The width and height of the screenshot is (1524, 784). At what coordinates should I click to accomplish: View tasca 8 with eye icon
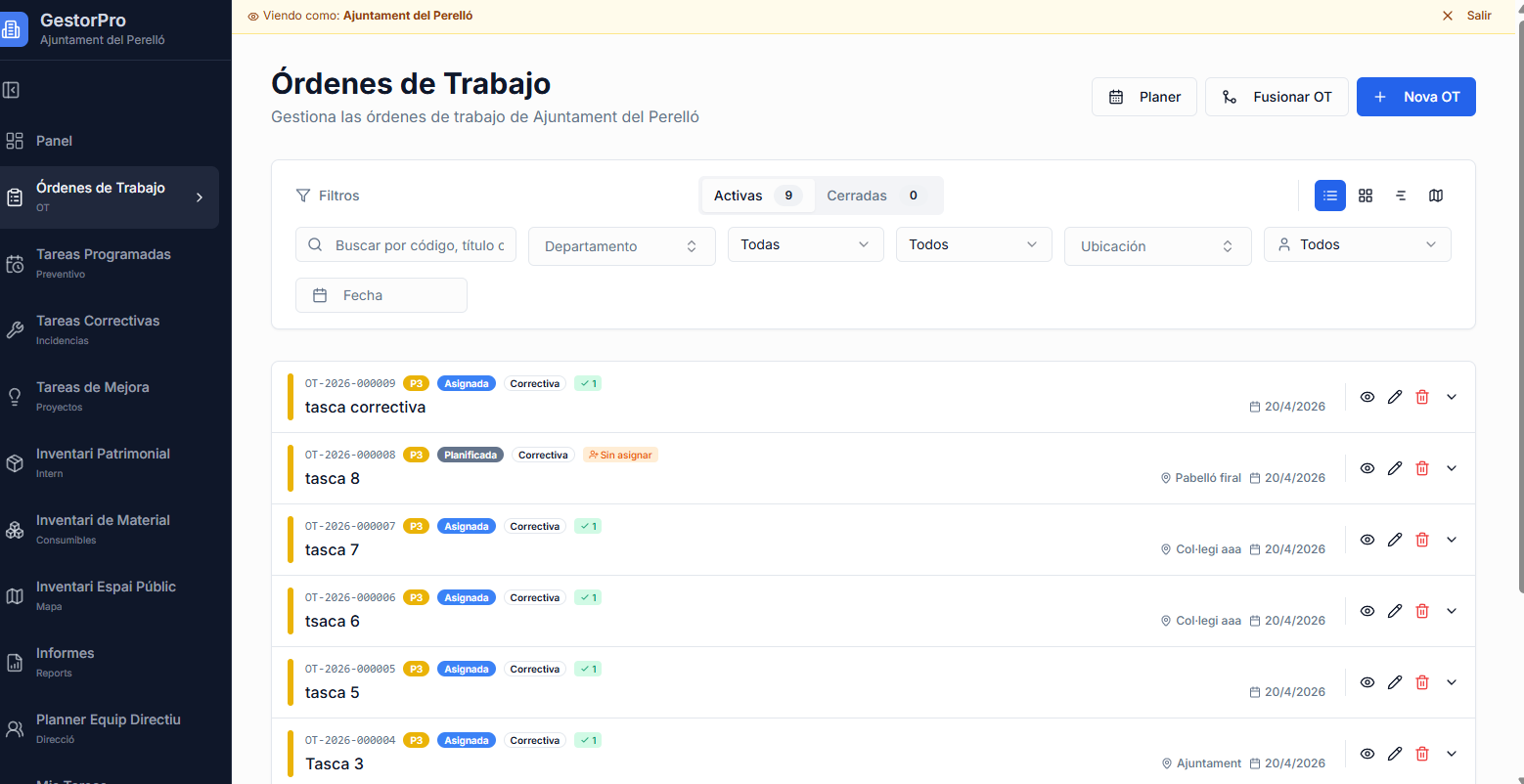coord(1367,468)
